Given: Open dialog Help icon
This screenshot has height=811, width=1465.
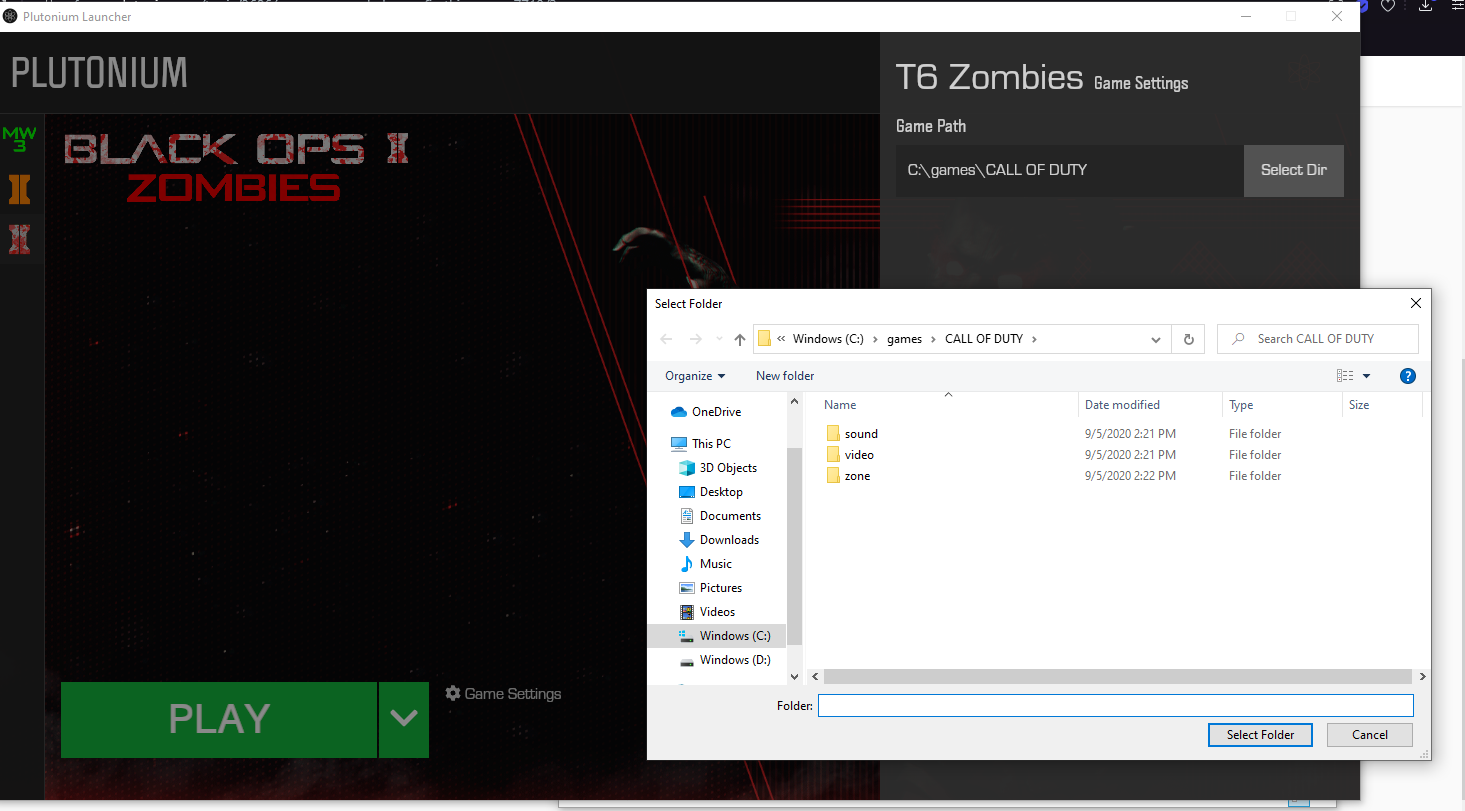Looking at the screenshot, I should 1408,376.
